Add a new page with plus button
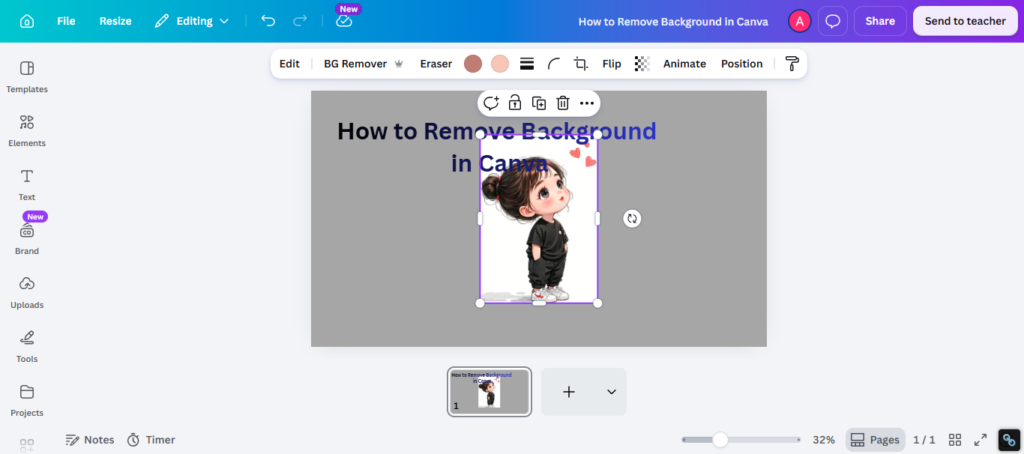The height and width of the screenshot is (454, 1024). 569,392
